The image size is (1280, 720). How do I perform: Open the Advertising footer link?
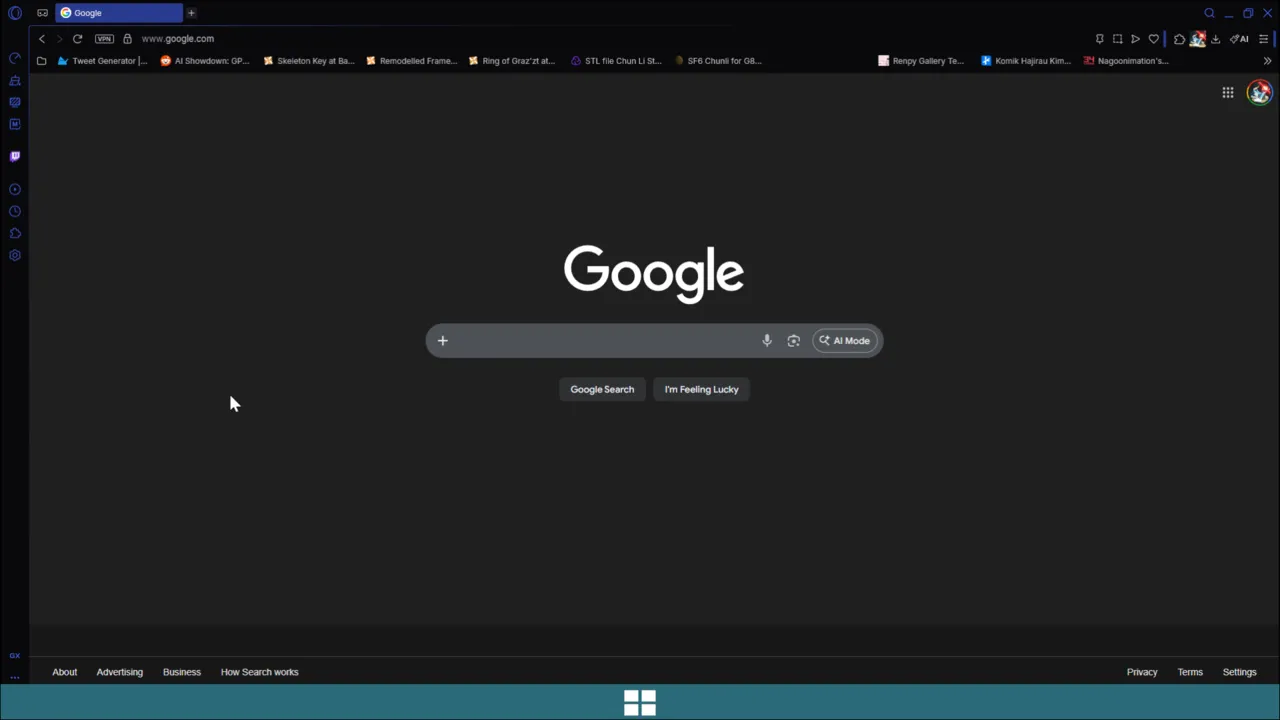[120, 672]
